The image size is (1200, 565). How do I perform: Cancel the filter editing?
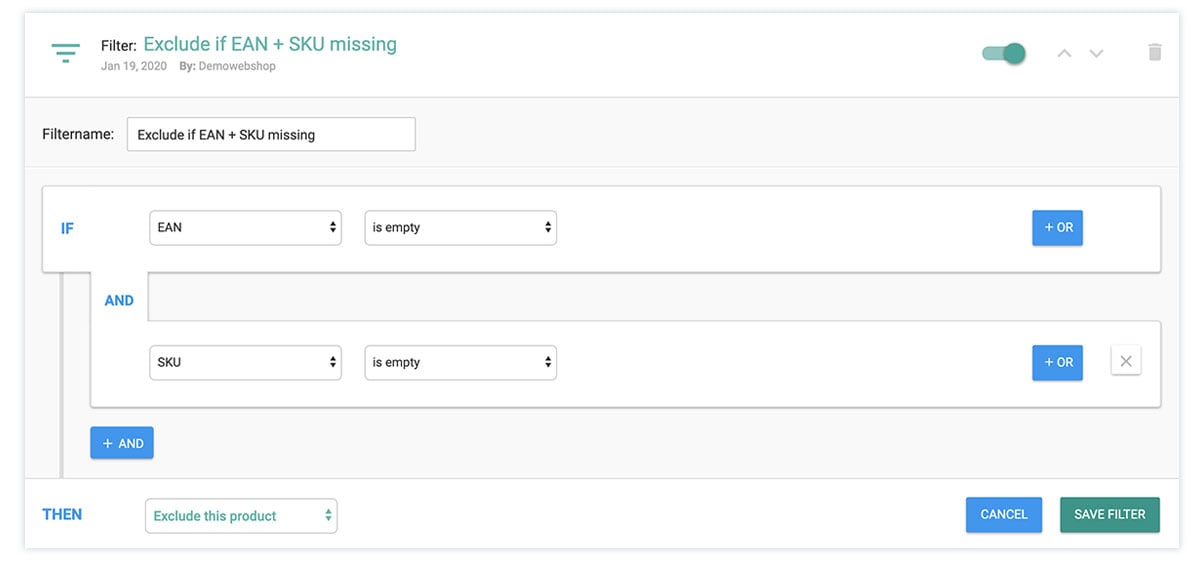1003,514
